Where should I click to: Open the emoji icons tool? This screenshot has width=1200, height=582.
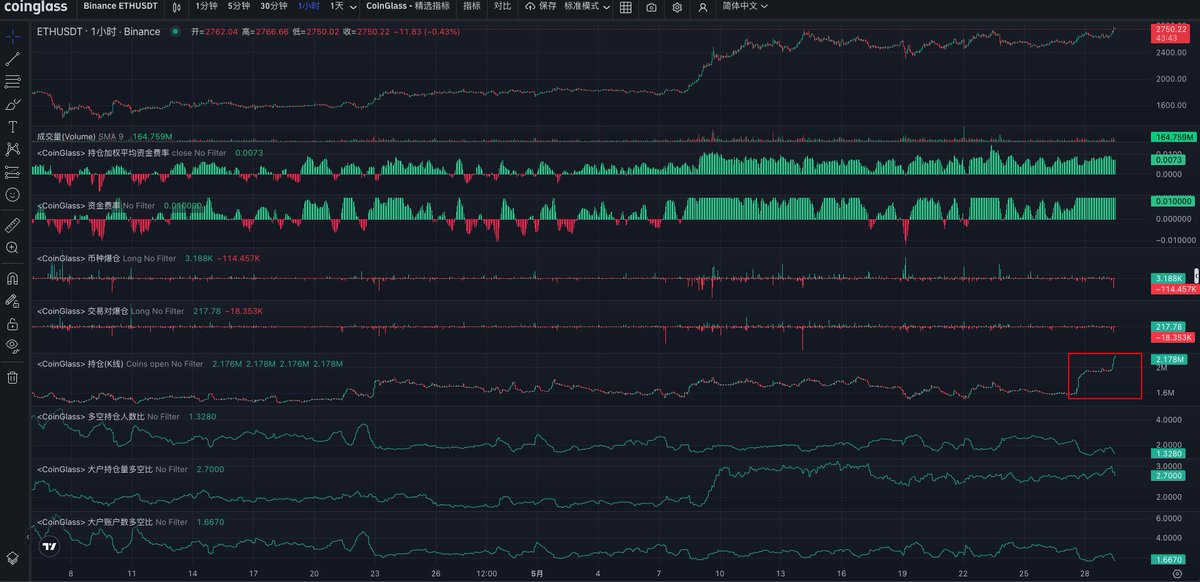13,195
